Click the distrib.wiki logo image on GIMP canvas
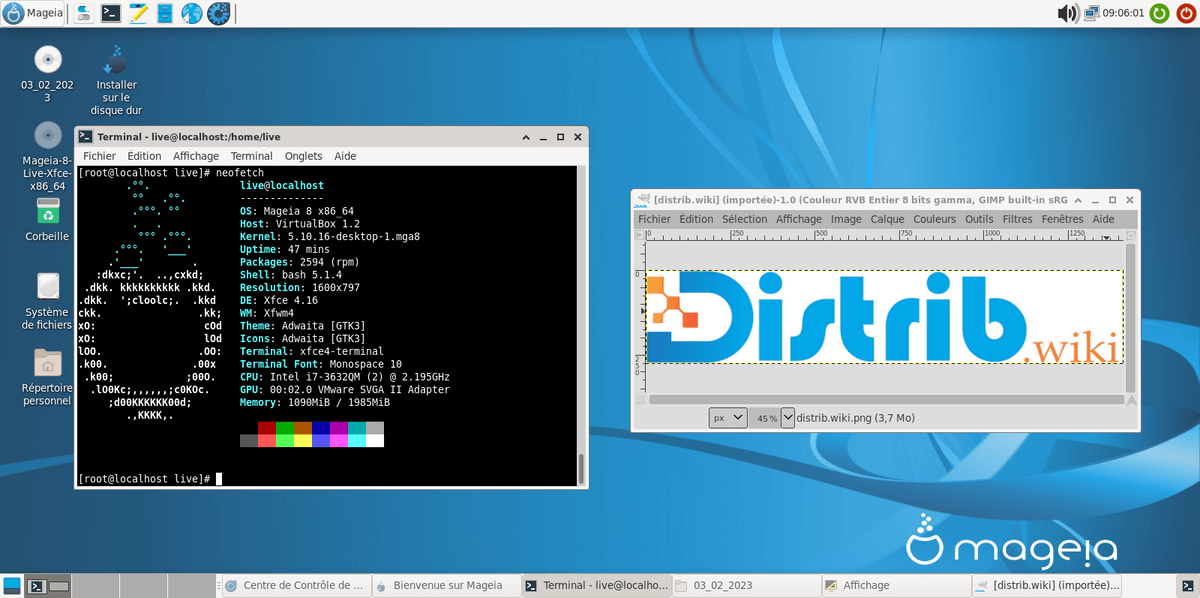The image size is (1200, 598). [885, 317]
